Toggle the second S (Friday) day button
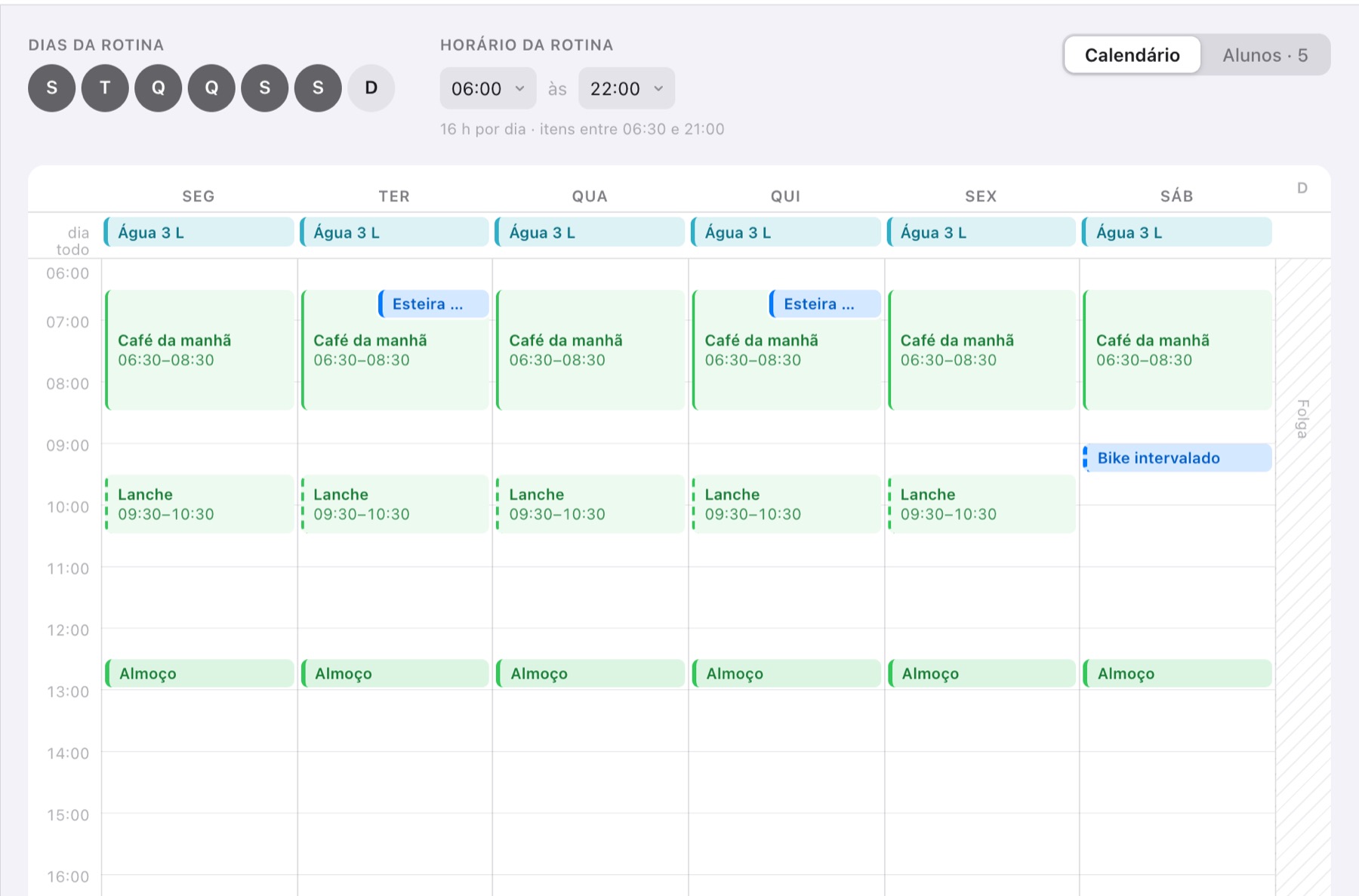The height and width of the screenshot is (896, 1359). point(265,88)
